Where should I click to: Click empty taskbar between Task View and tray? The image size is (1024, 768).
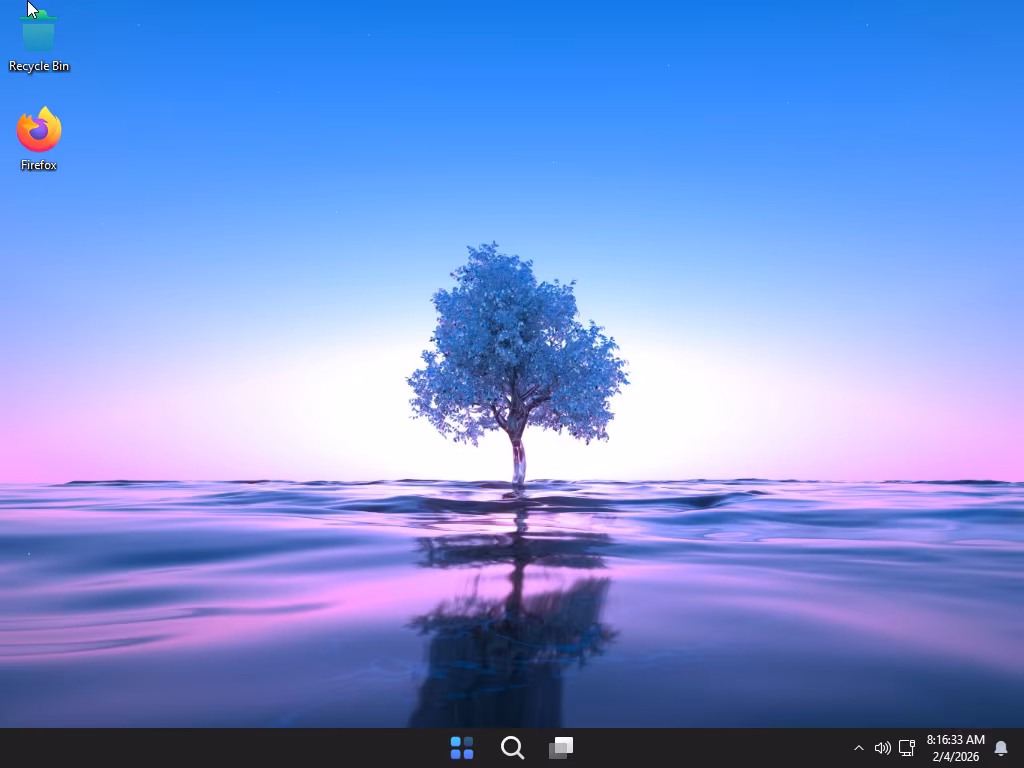click(710, 748)
